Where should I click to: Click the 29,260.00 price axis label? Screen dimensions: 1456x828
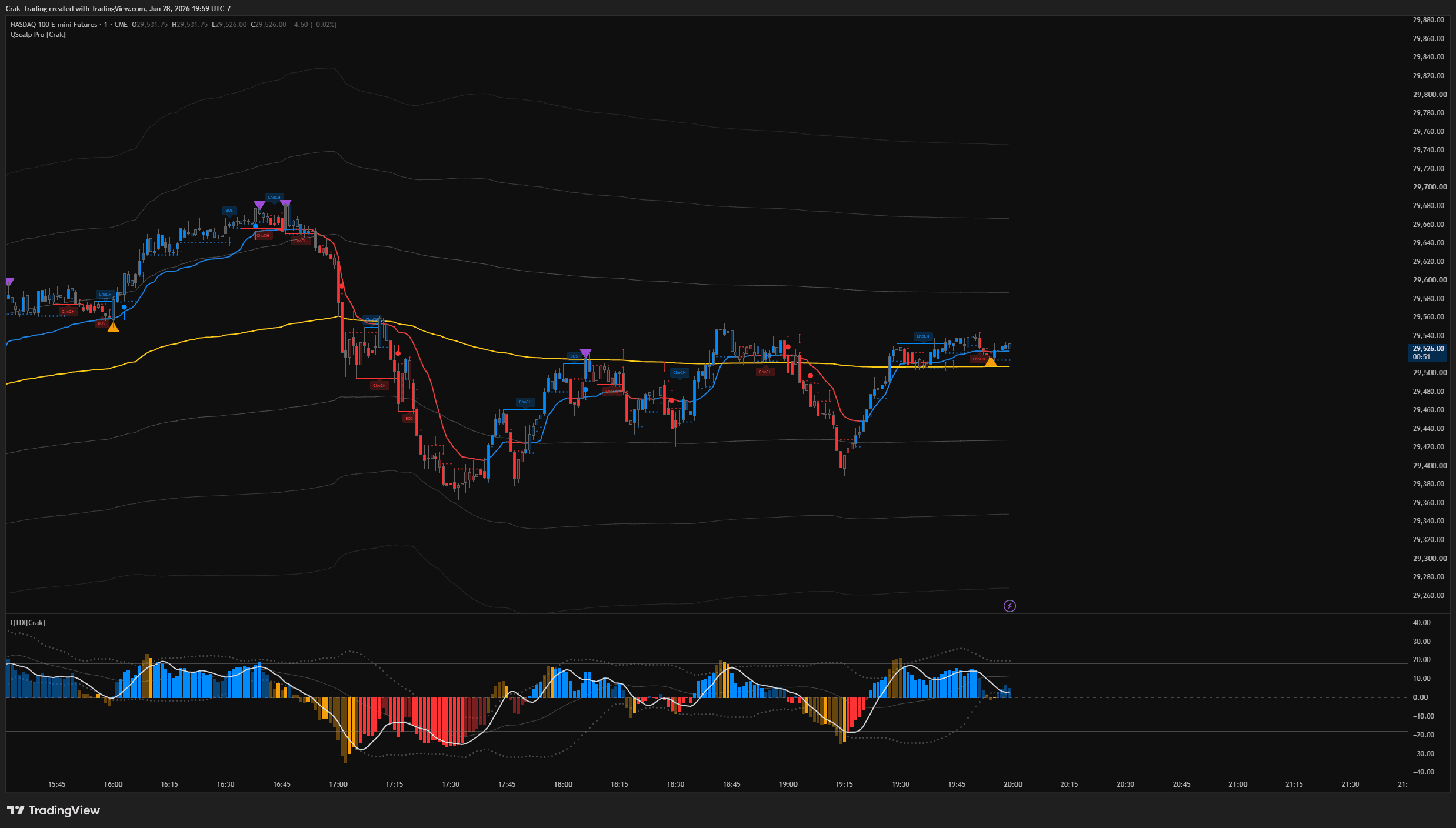pyautogui.click(x=1428, y=596)
